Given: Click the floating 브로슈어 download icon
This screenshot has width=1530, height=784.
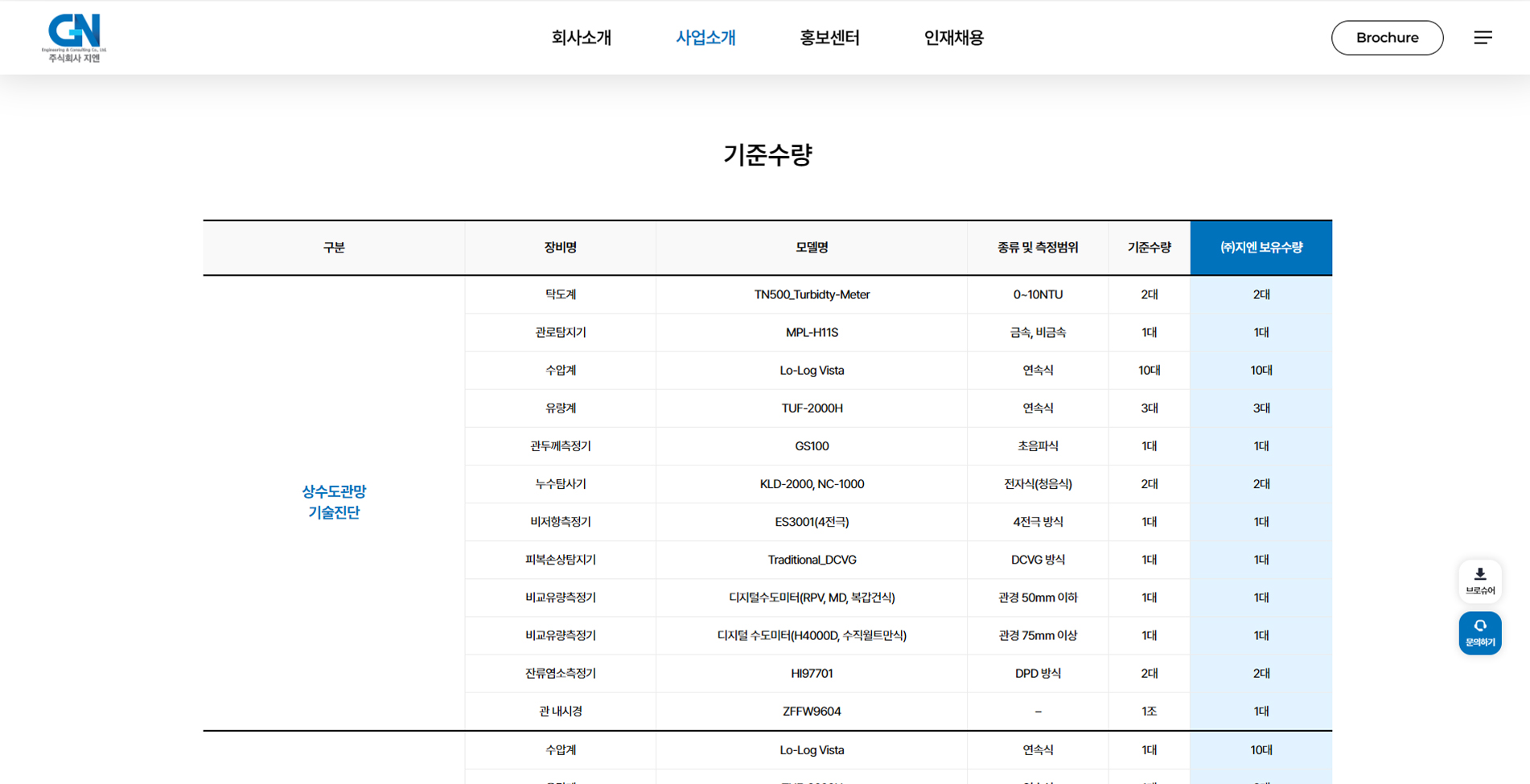Looking at the screenshot, I should pyautogui.click(x=1479, y=581).
